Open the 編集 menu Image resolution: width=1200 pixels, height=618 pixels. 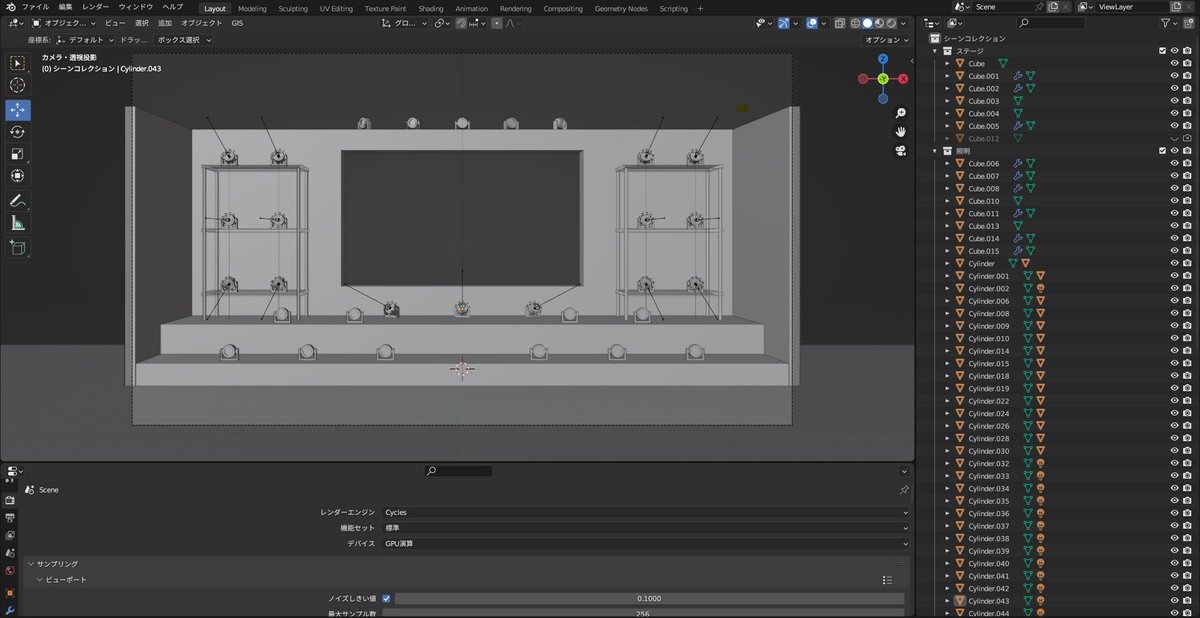click(66, 7)
